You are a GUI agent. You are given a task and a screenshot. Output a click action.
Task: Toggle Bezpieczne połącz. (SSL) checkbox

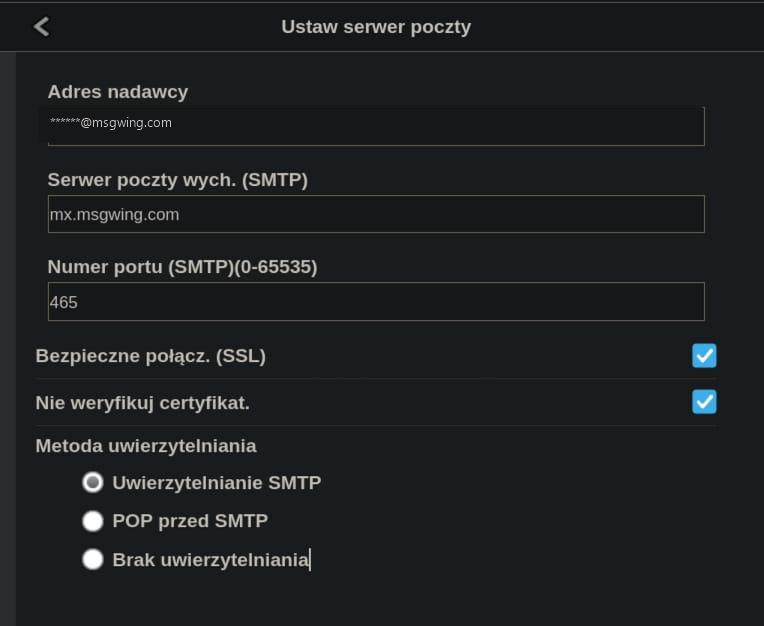[704, 356]
